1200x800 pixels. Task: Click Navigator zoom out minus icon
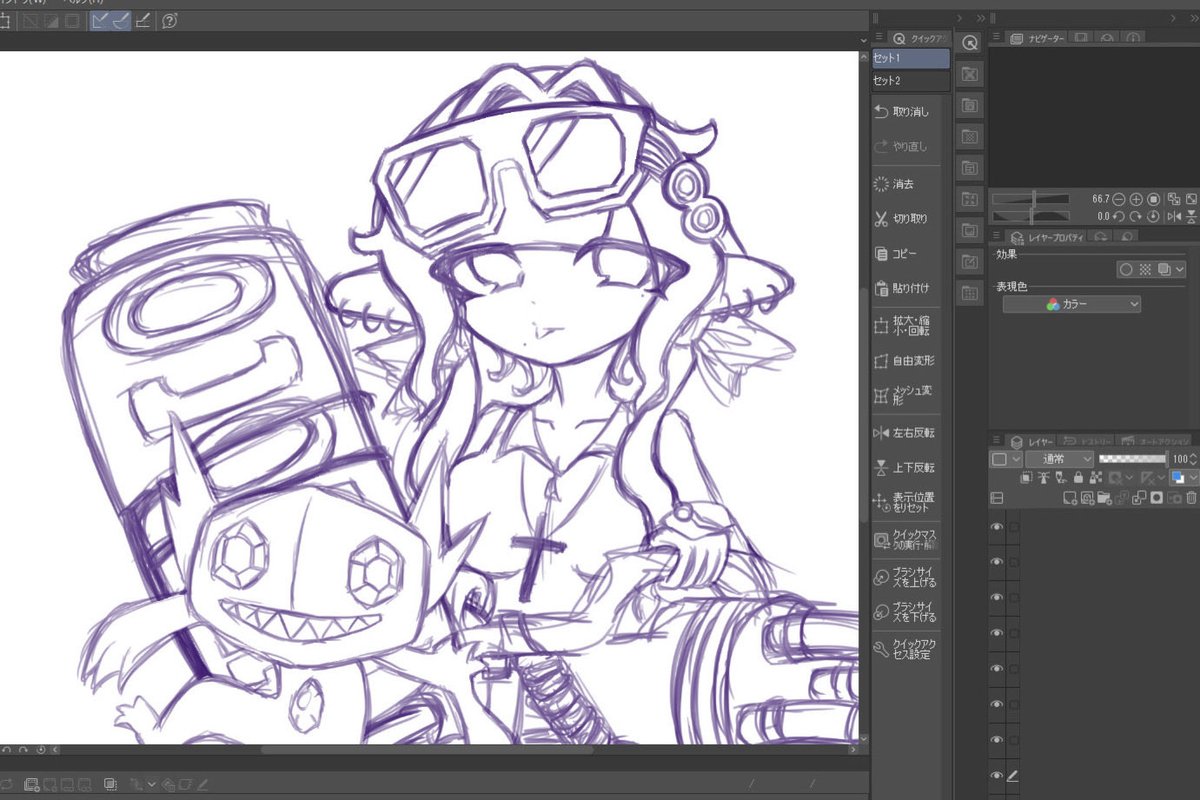[x=1119, y=199]
